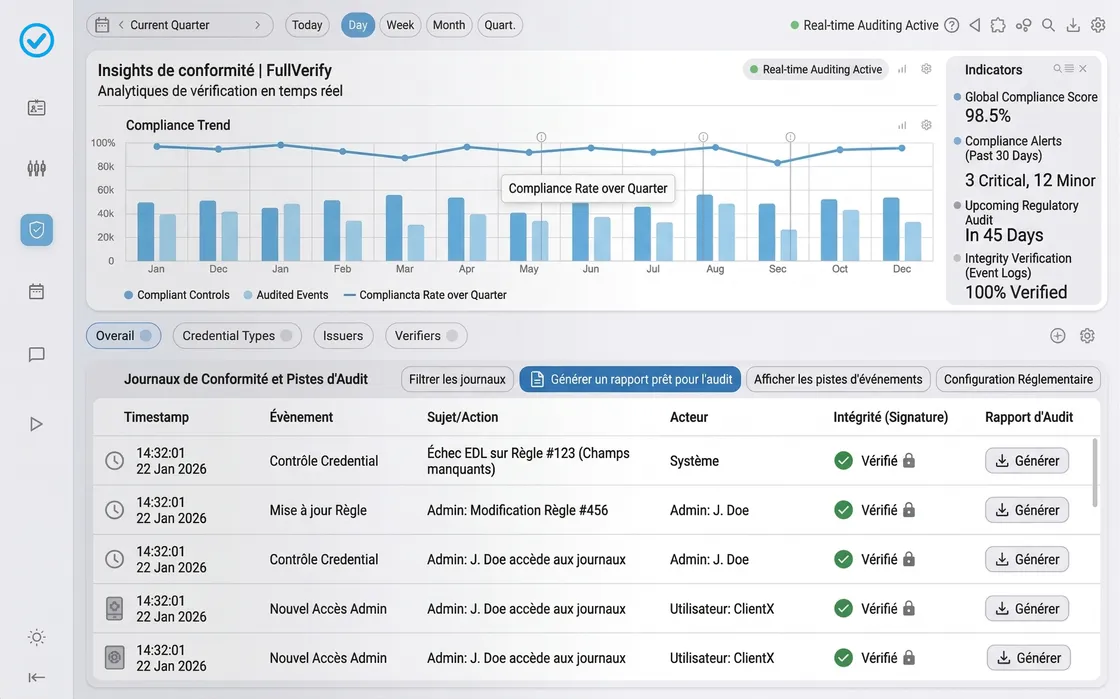The height and width of the screenshot is (699, 1120).
Task: Open the calendar icon in the sidebar
Action: (x=36, y=290)
